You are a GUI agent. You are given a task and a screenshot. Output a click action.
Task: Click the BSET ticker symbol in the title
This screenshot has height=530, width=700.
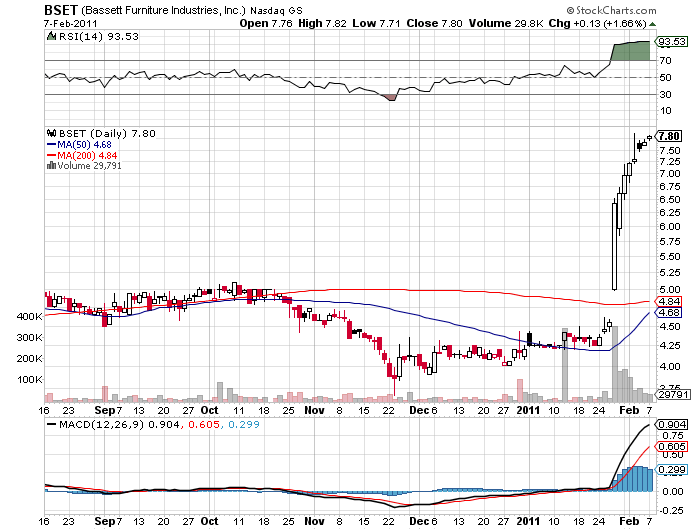point(61,10)
